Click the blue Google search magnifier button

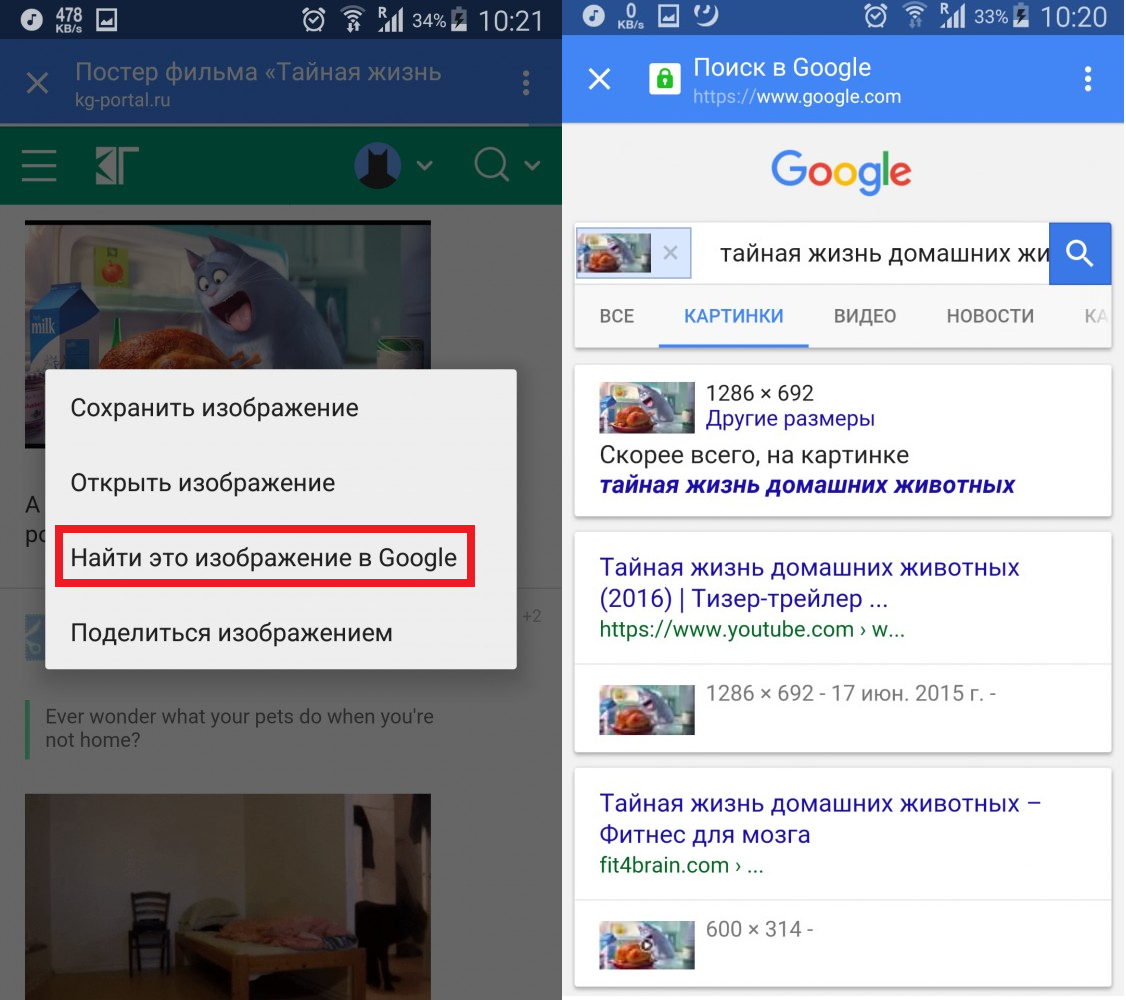tap(1079, 253)
